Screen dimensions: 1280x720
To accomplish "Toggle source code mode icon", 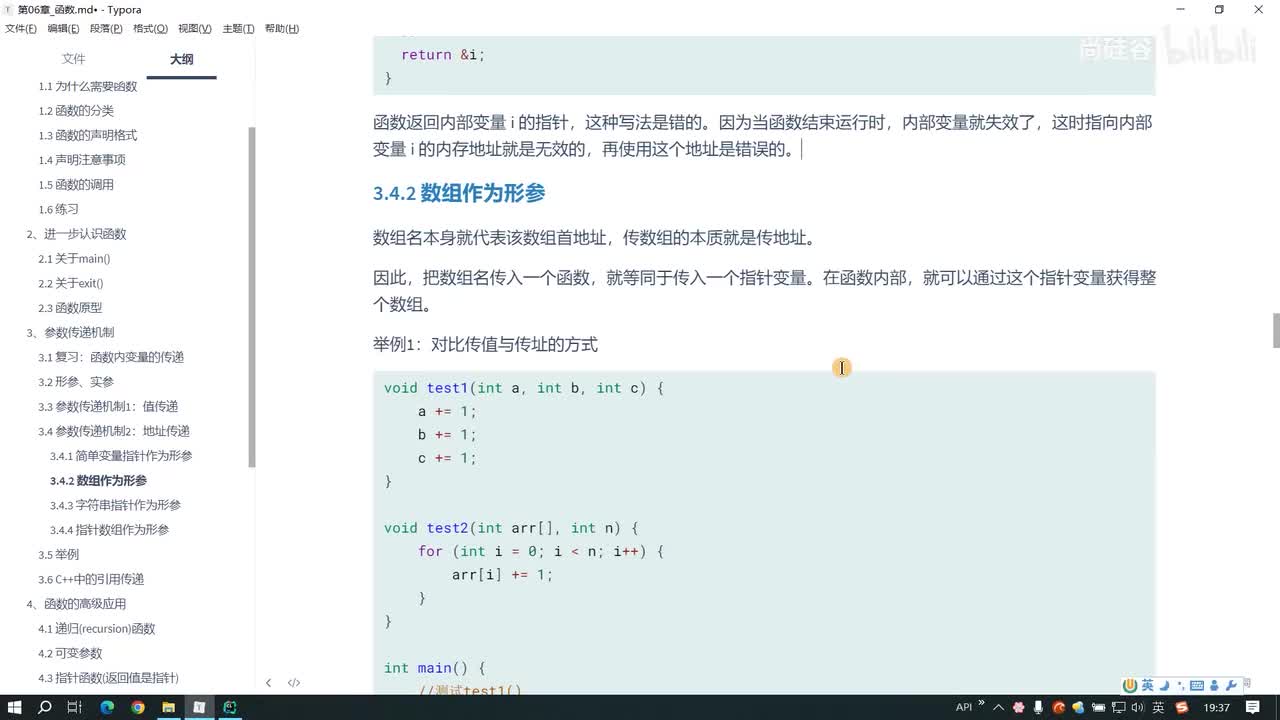I will point(294,683).
